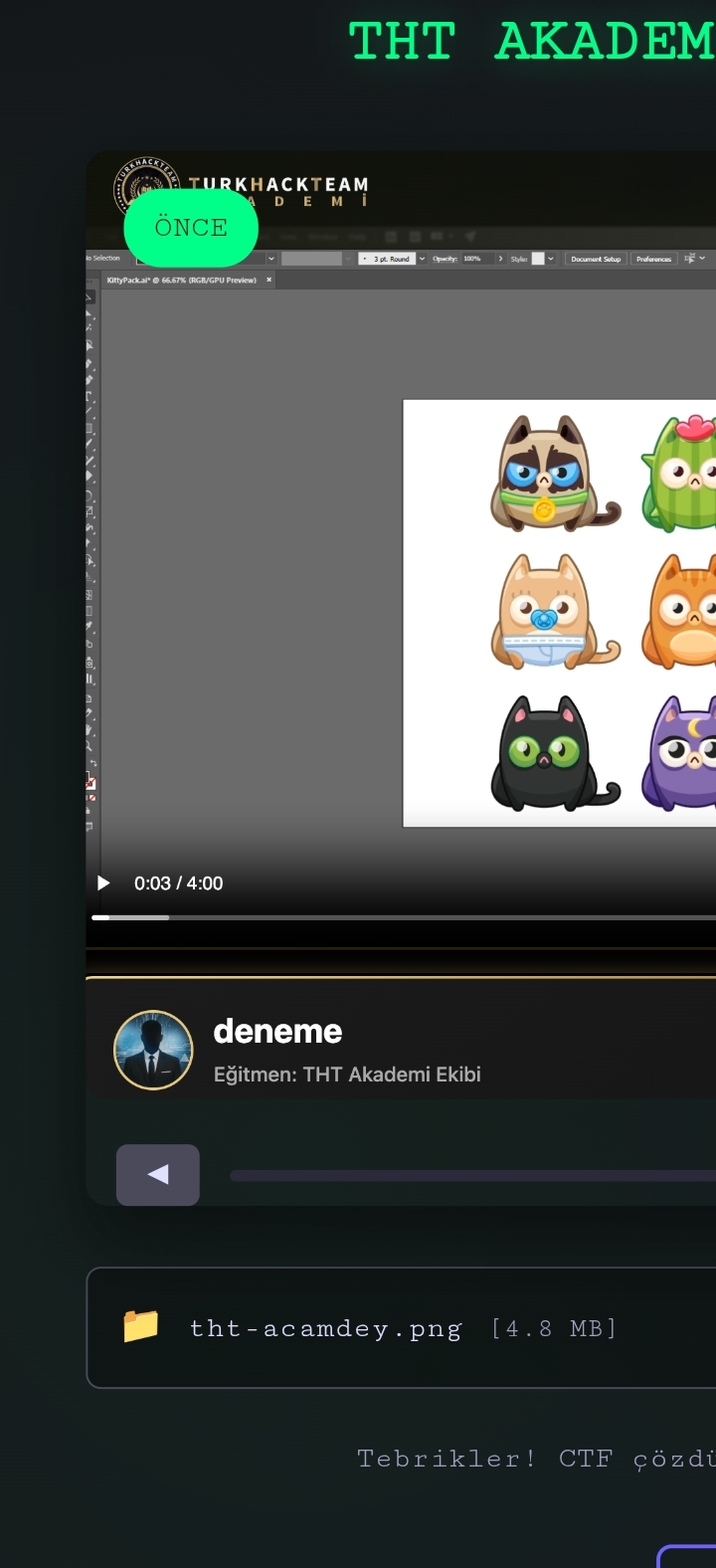Viewport: 716px width, 1568px height.
Task: Click the Style swatch in video toolbar
Action: (x=538, y=259)
